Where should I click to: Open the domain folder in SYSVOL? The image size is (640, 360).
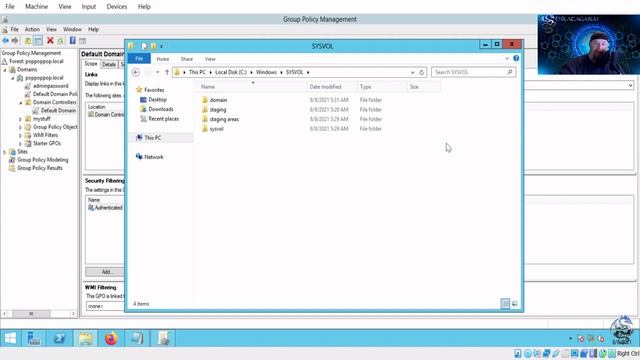(x=218, y=100)
